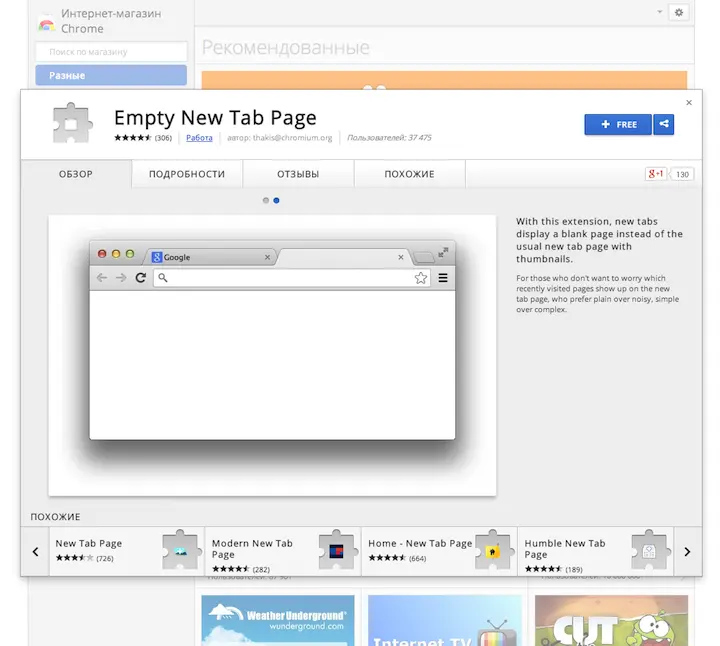Add extension with the FREE button

[x=618, y=124]
